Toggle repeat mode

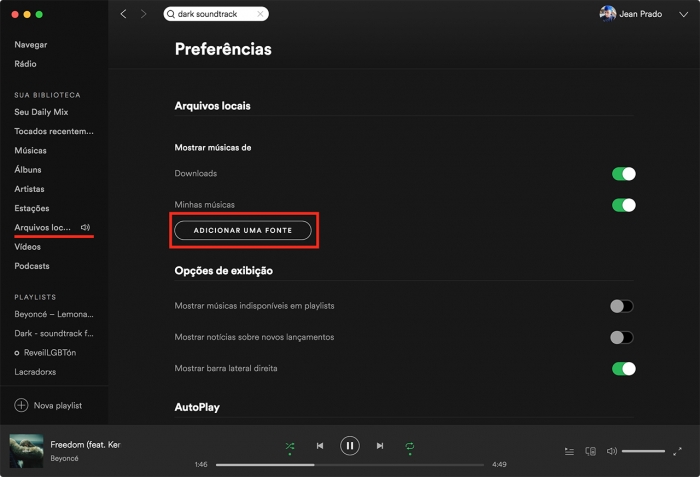[410, 446]
